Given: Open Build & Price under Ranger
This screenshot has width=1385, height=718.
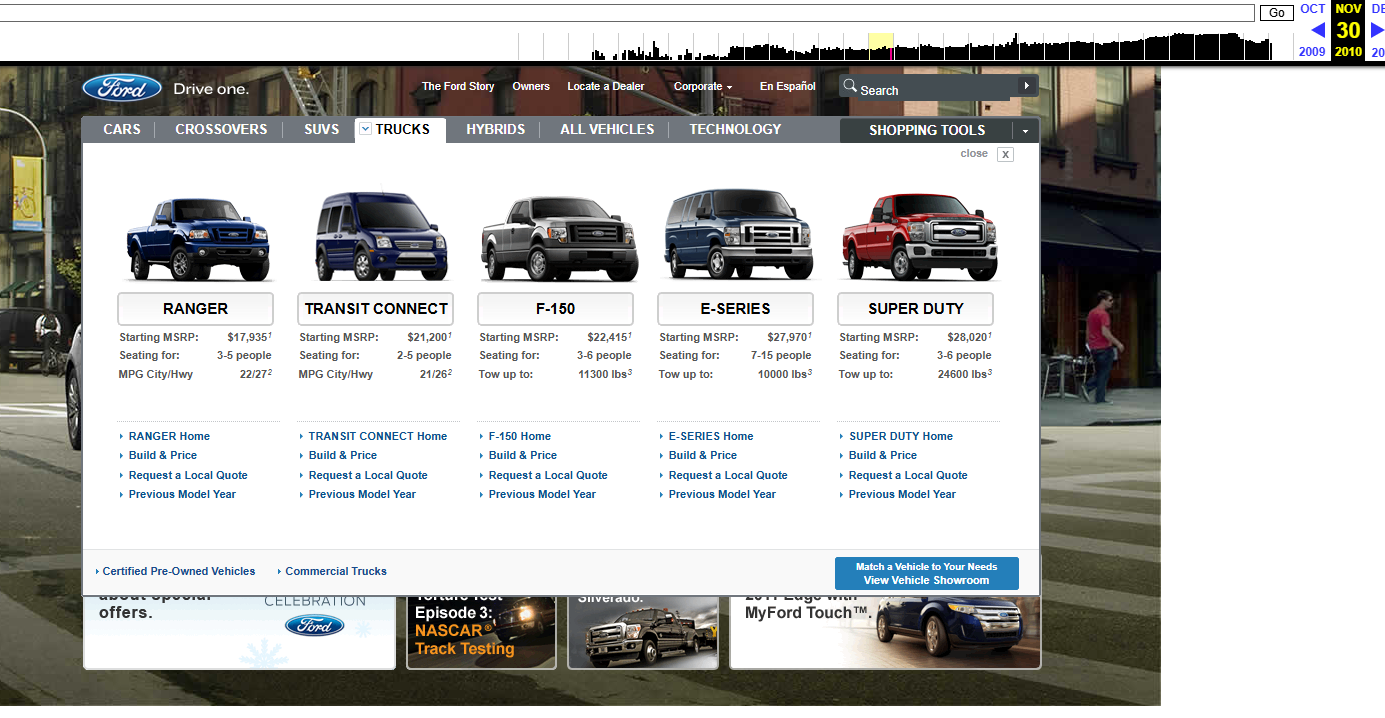Looking at the screenshot, I should click(x=163, y=455).
